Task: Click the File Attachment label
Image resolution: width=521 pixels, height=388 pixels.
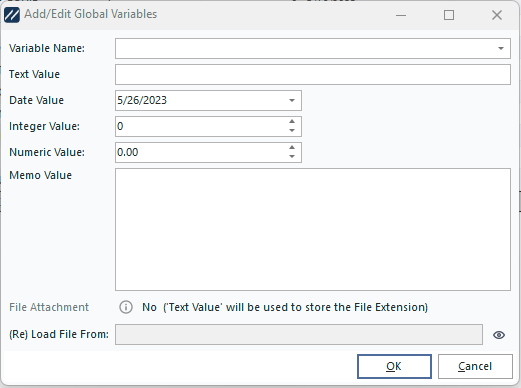Action: pyautogui.click(x=49, y=307)
